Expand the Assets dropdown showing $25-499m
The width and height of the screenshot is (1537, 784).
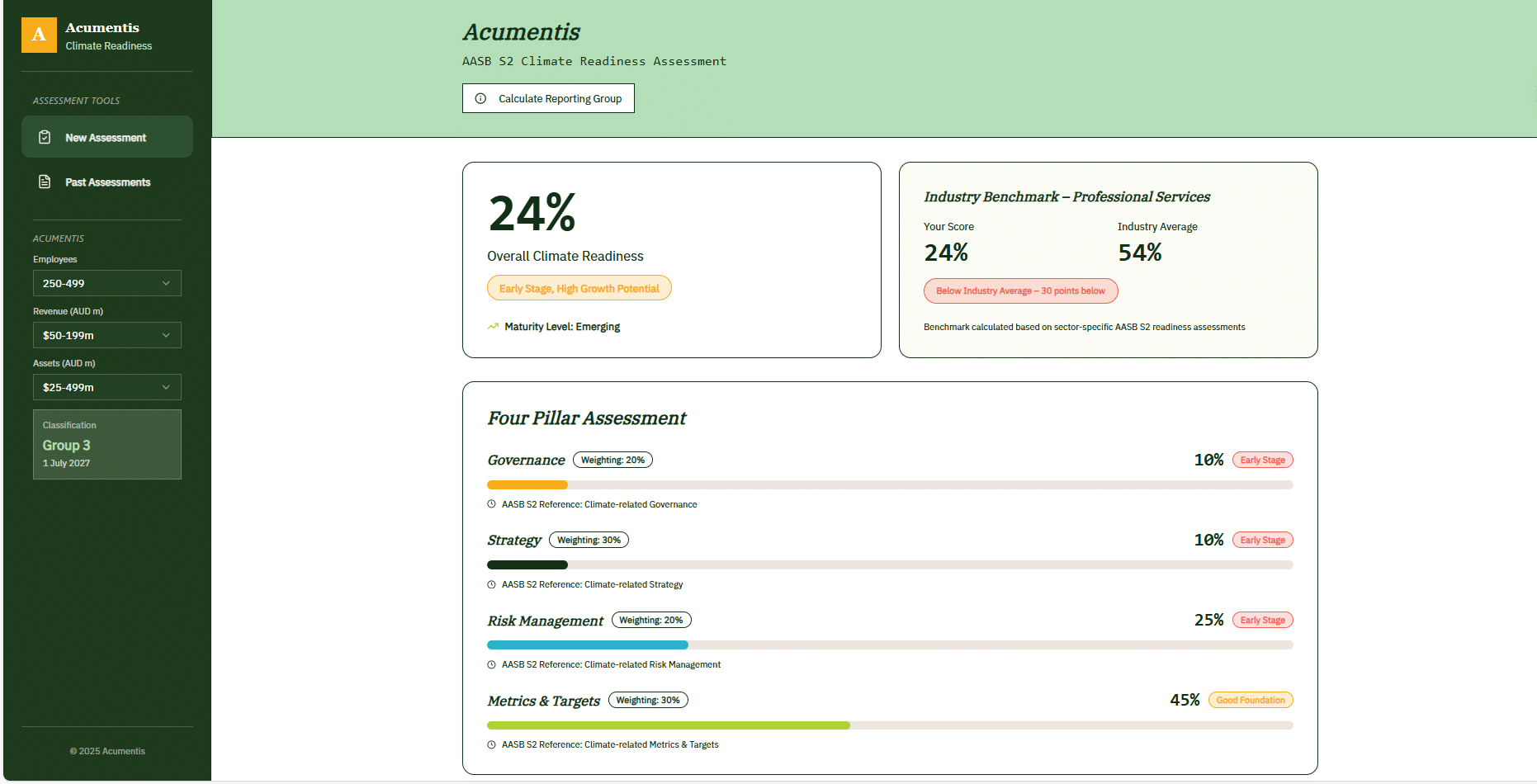click(x=106, y=387)
